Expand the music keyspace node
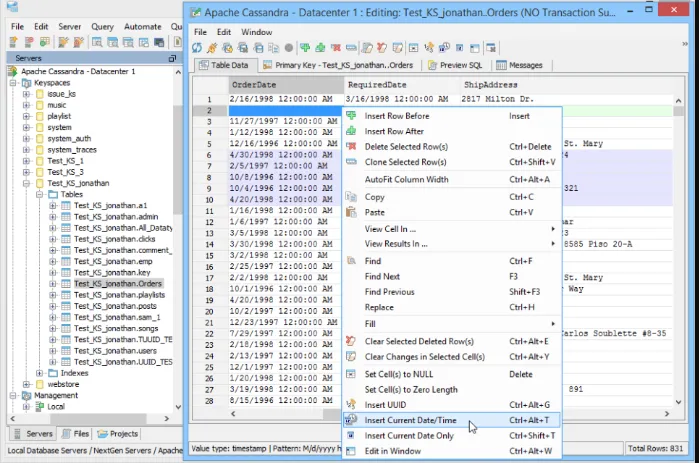 pos(26,105)
